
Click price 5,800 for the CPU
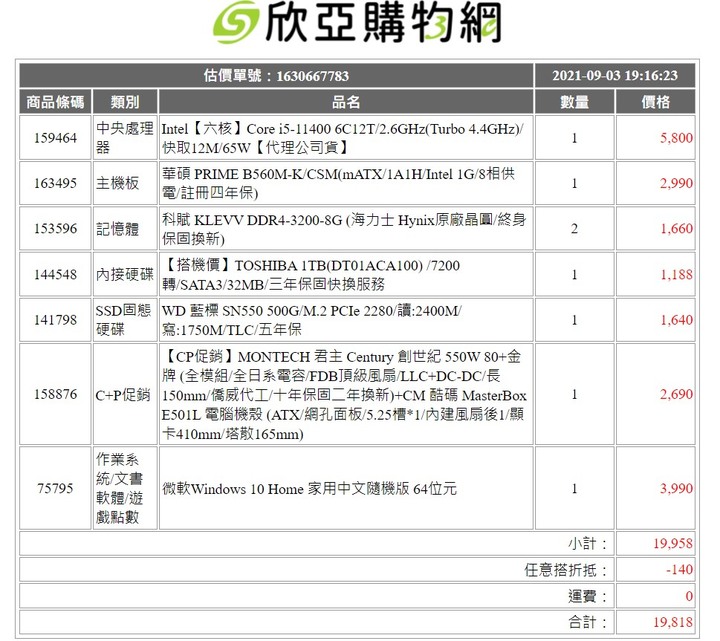click(x=676, y=138)
